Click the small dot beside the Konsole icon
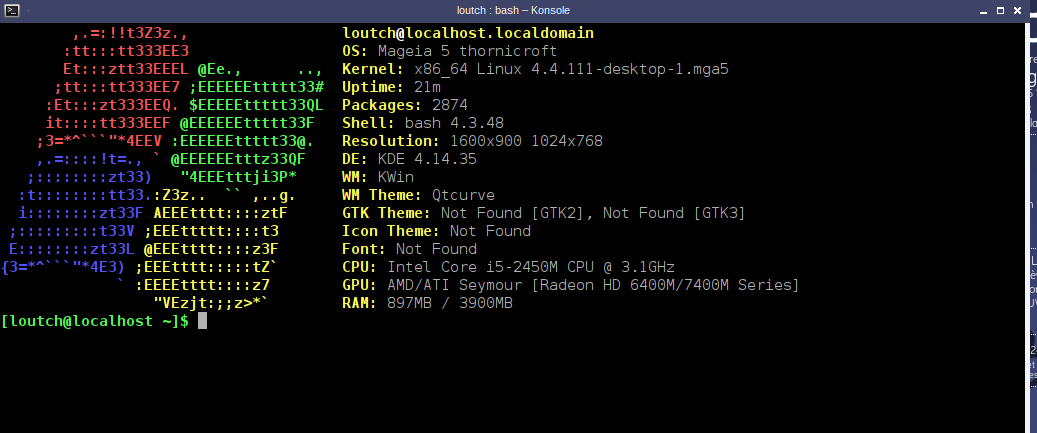The width and height of the screenshot is (1037, 433). 30,11
